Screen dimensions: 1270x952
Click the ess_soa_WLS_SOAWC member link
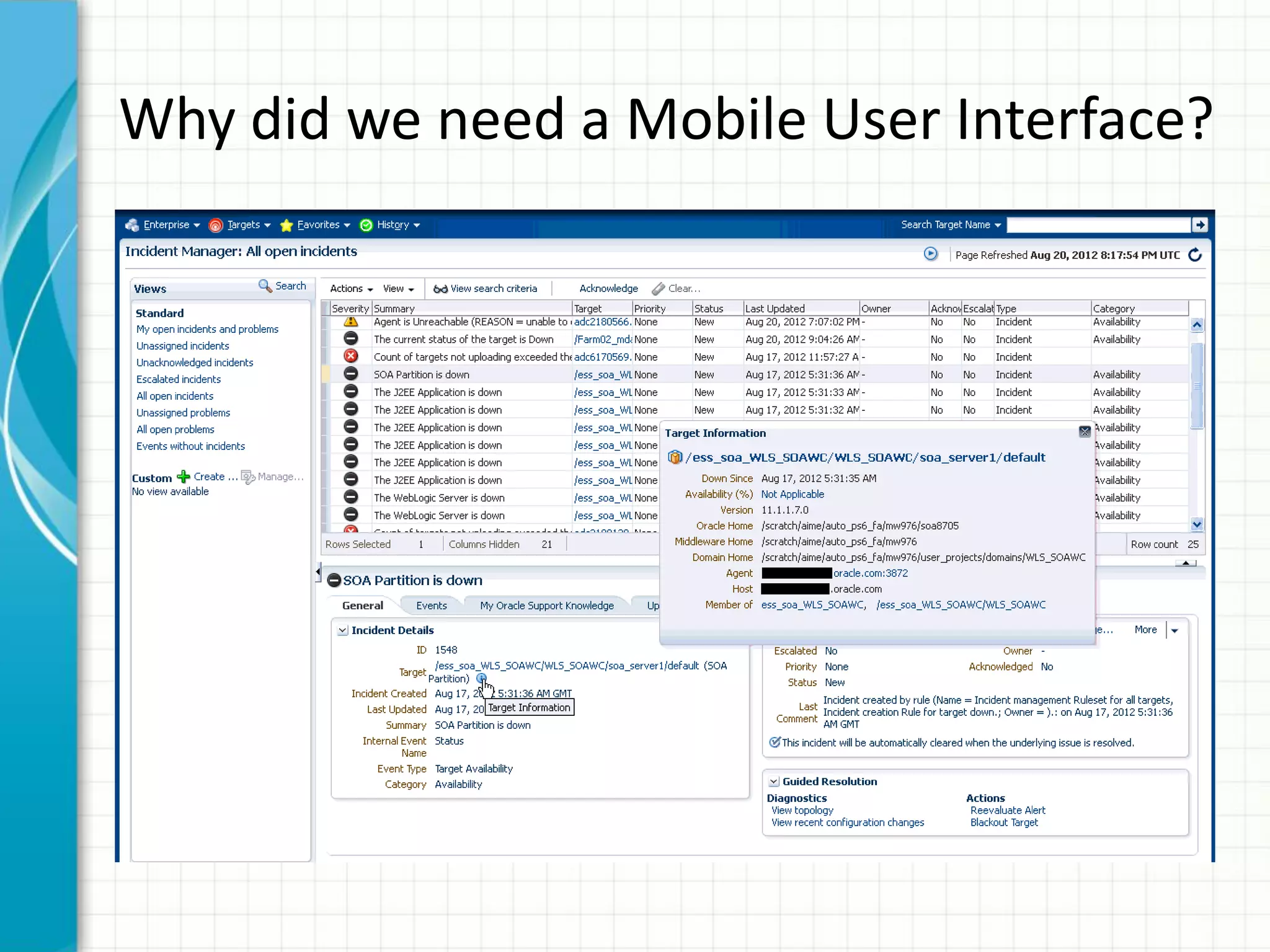tap(812, 605)
